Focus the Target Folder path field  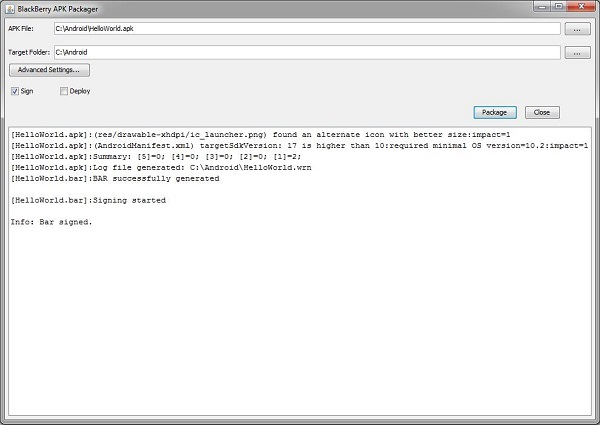307,52
